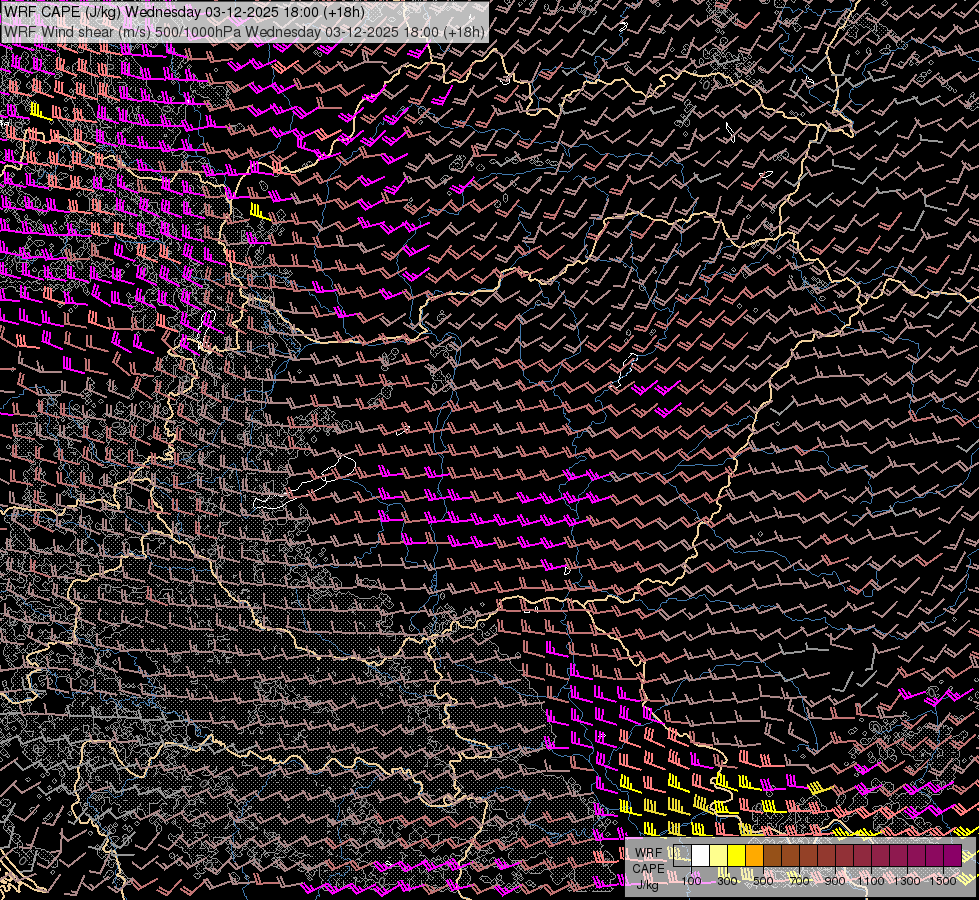Click the rightmost purple CAPE legend swatch
The image size is (979, 900).
click(x=952, y=856)
